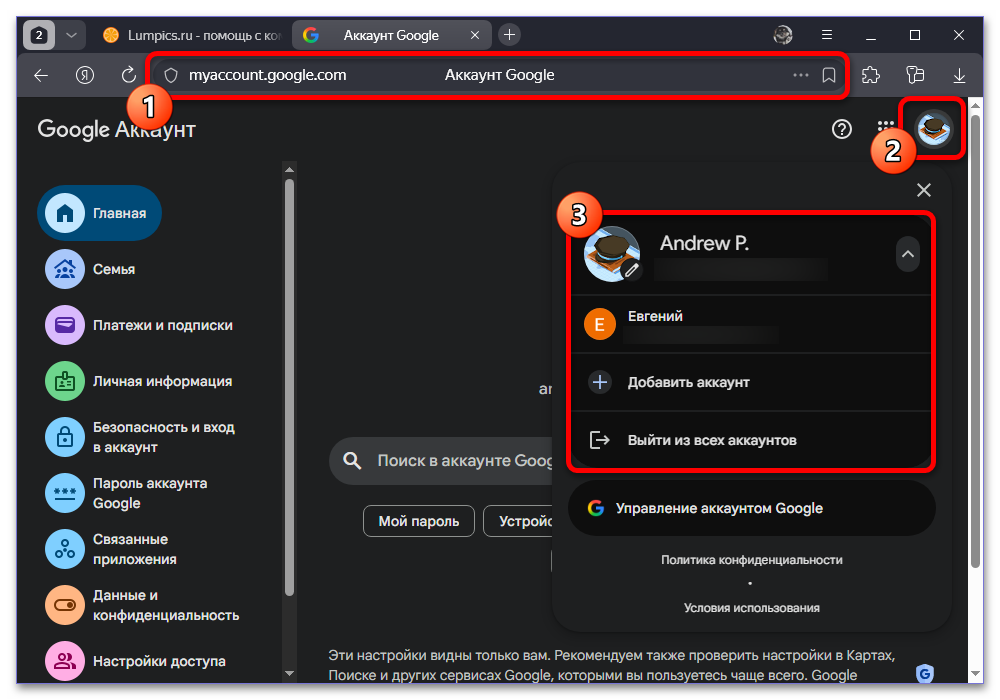
Task: Switch to the Евгений account
Action: pyautogui.click(x=751, y=324)
